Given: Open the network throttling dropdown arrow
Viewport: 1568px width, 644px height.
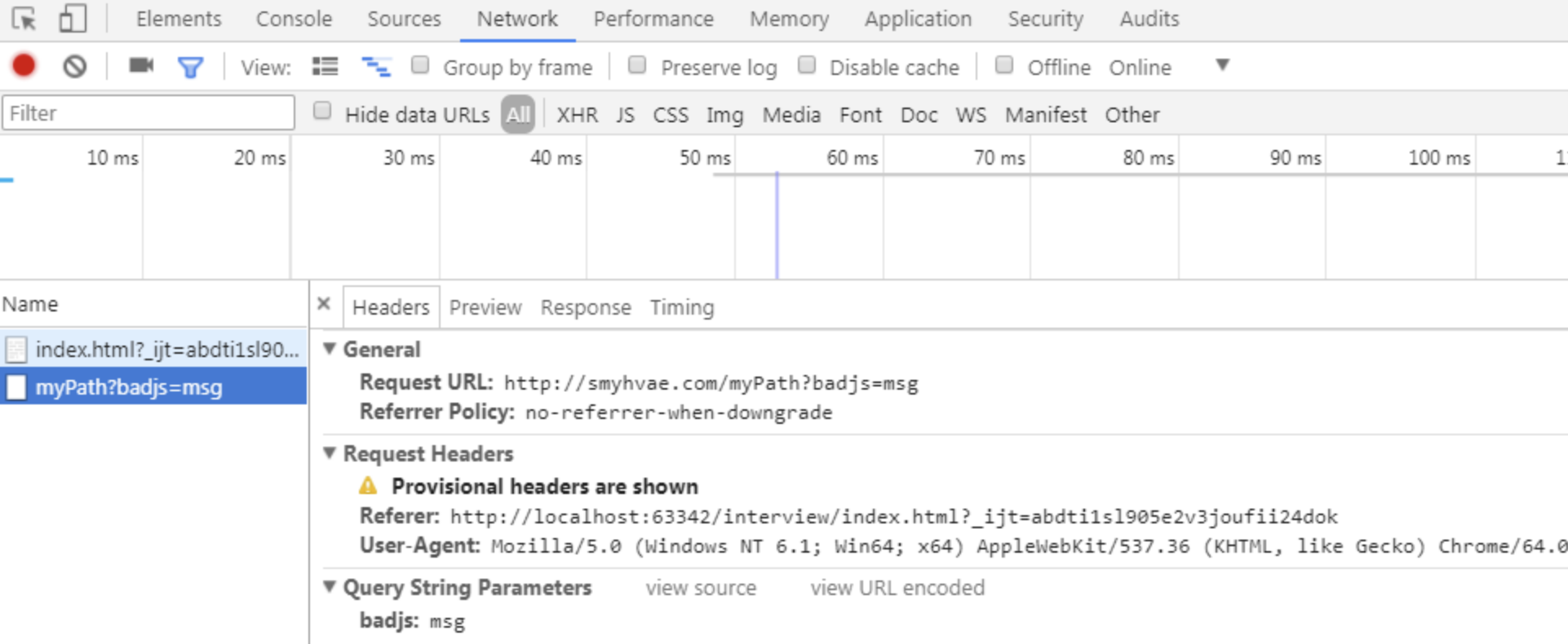Looking at the screenshot, I should point(1222,65).
